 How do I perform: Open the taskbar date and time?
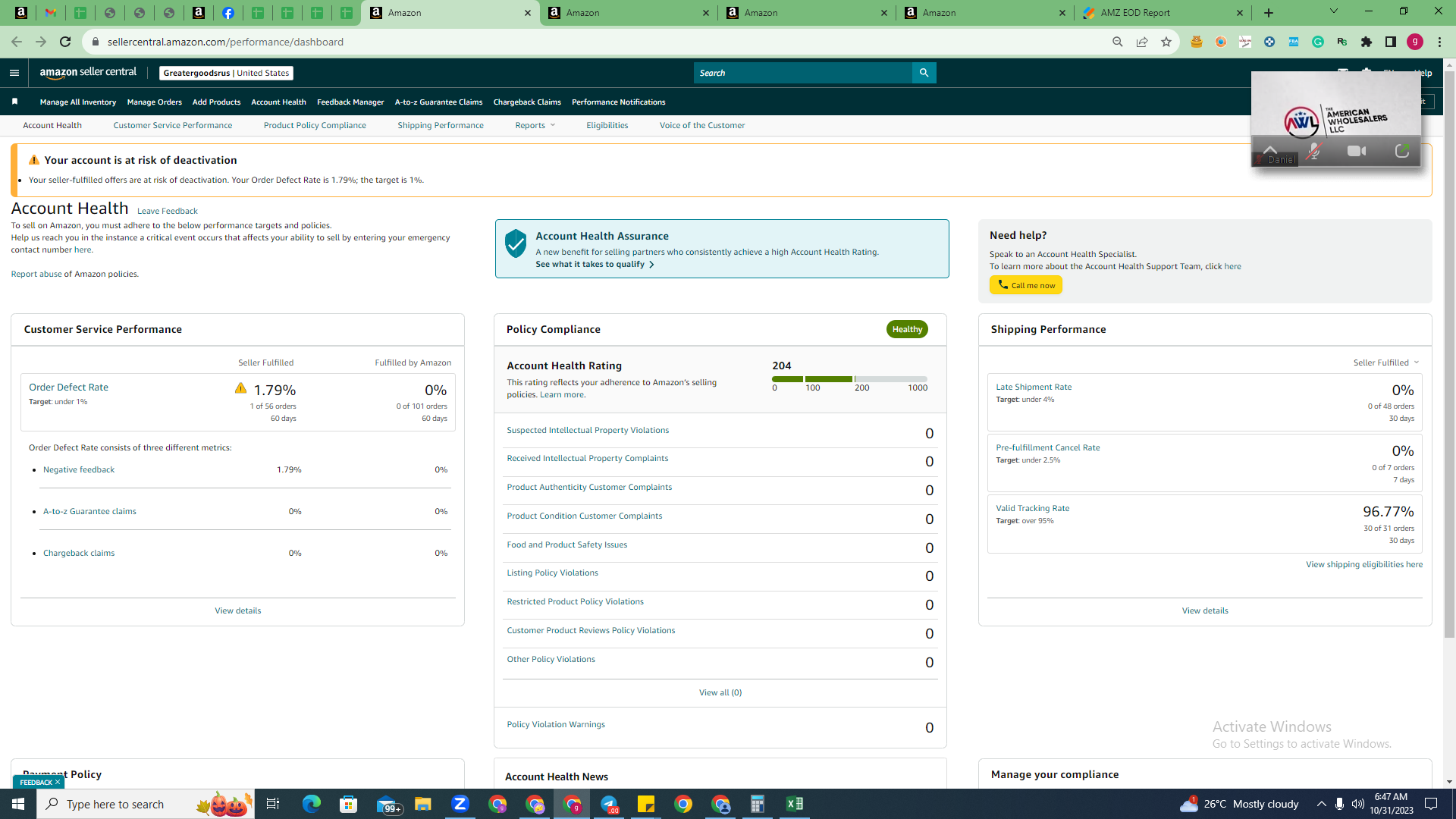click(x=1392, y=804)
